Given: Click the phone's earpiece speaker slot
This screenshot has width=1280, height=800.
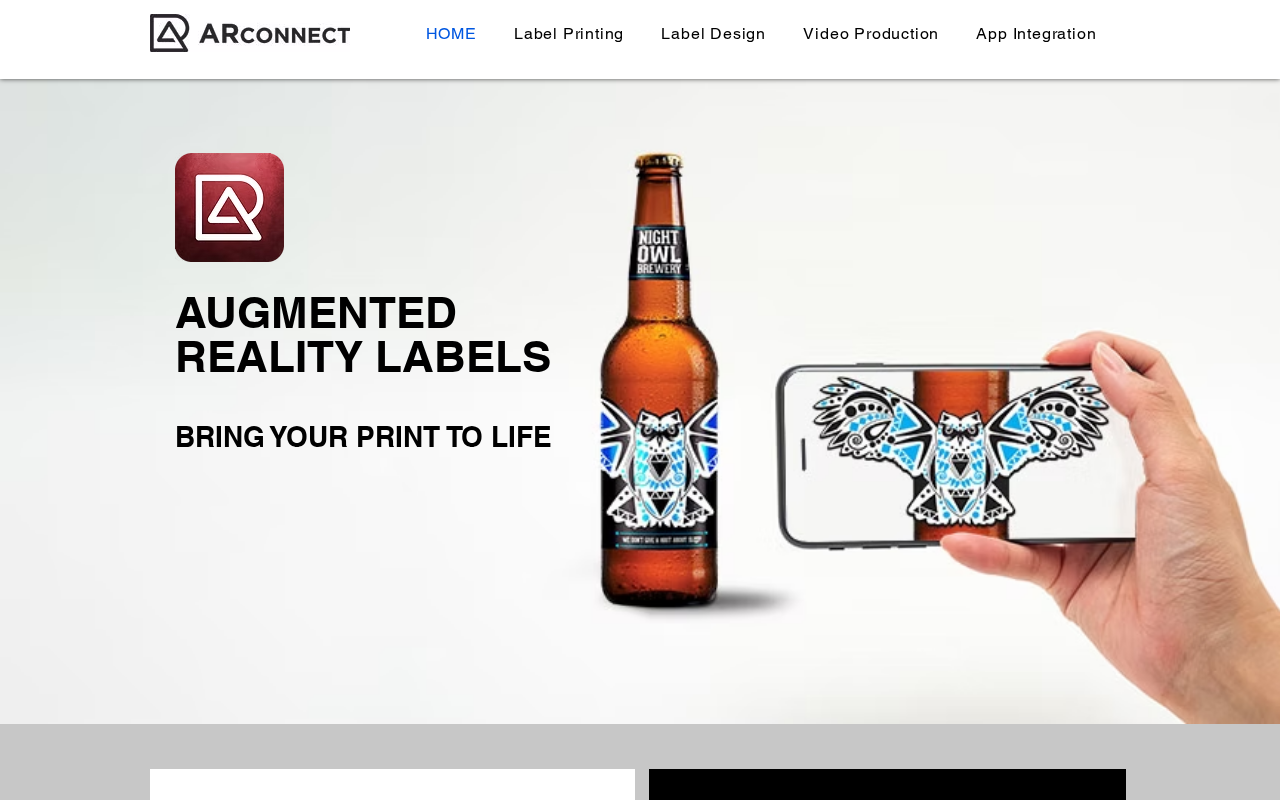Looking at the screenshot, I should (x=801, y=453).
